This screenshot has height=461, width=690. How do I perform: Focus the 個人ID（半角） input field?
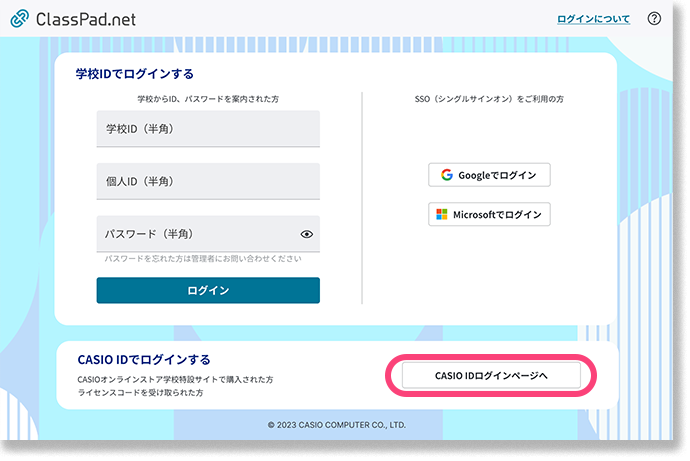(x=208, y=181)
